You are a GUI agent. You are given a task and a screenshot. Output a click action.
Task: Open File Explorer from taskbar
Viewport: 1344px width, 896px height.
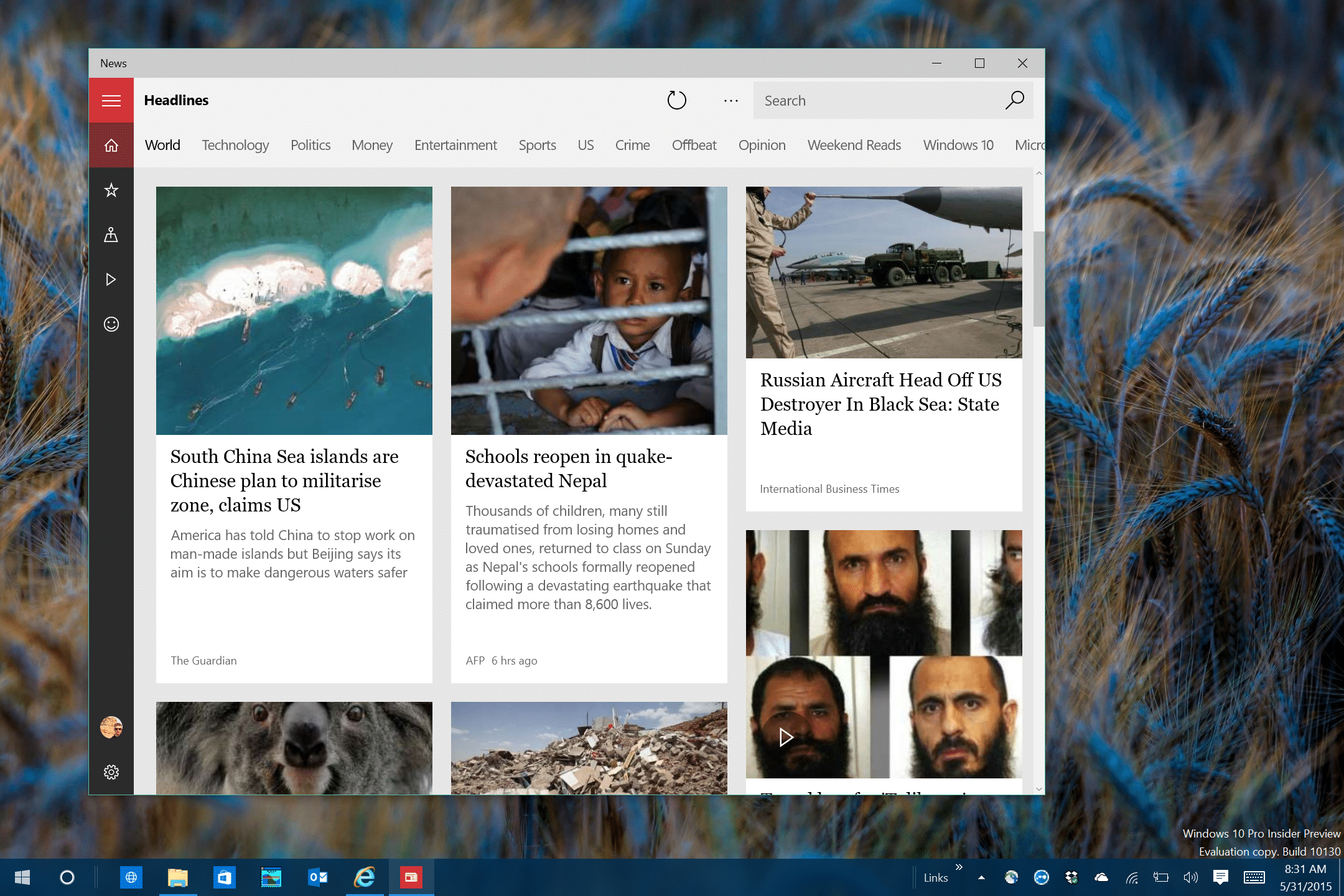(x=177, y=877)
